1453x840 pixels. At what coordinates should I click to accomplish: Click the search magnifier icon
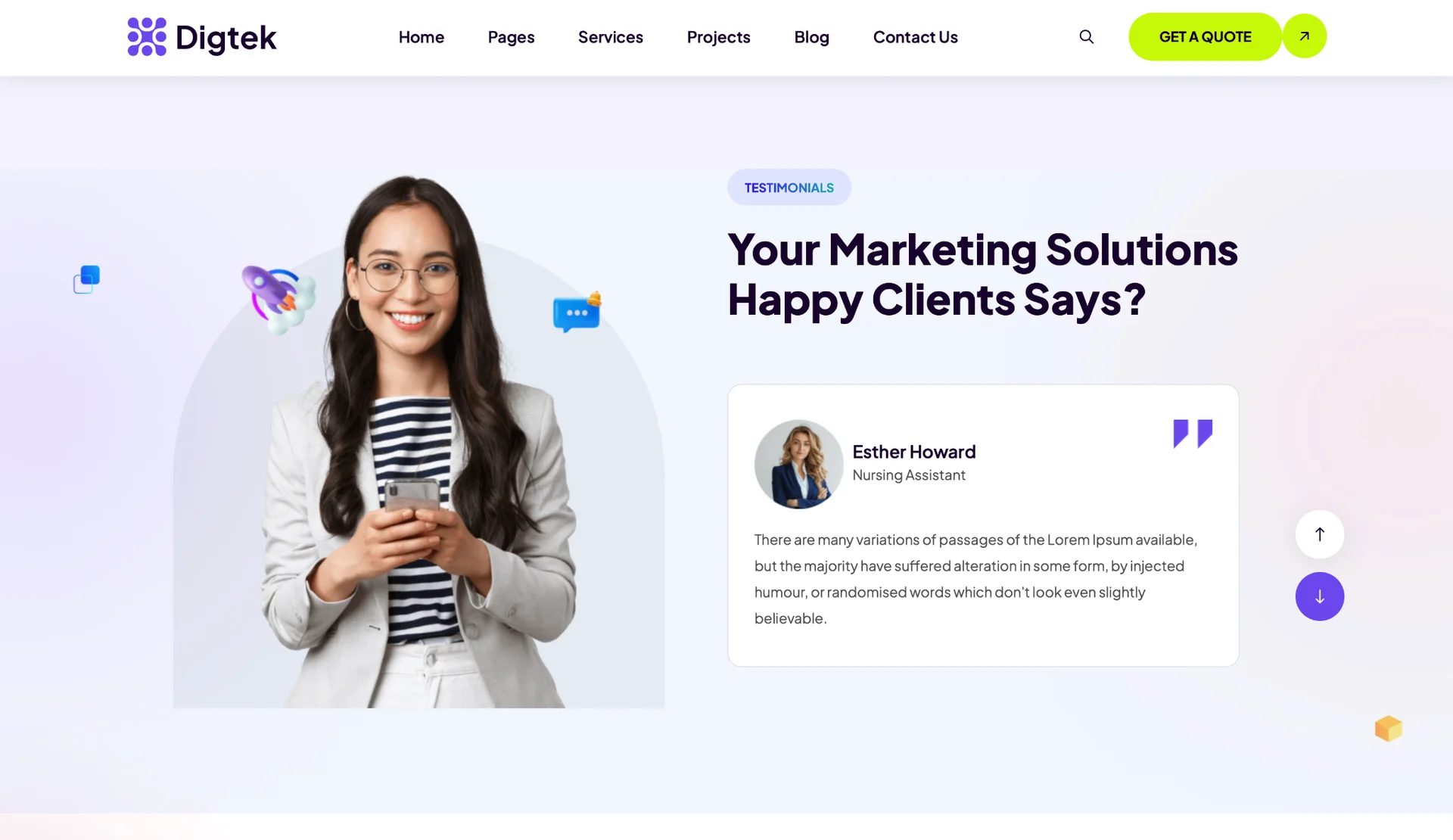(1086, 36)
